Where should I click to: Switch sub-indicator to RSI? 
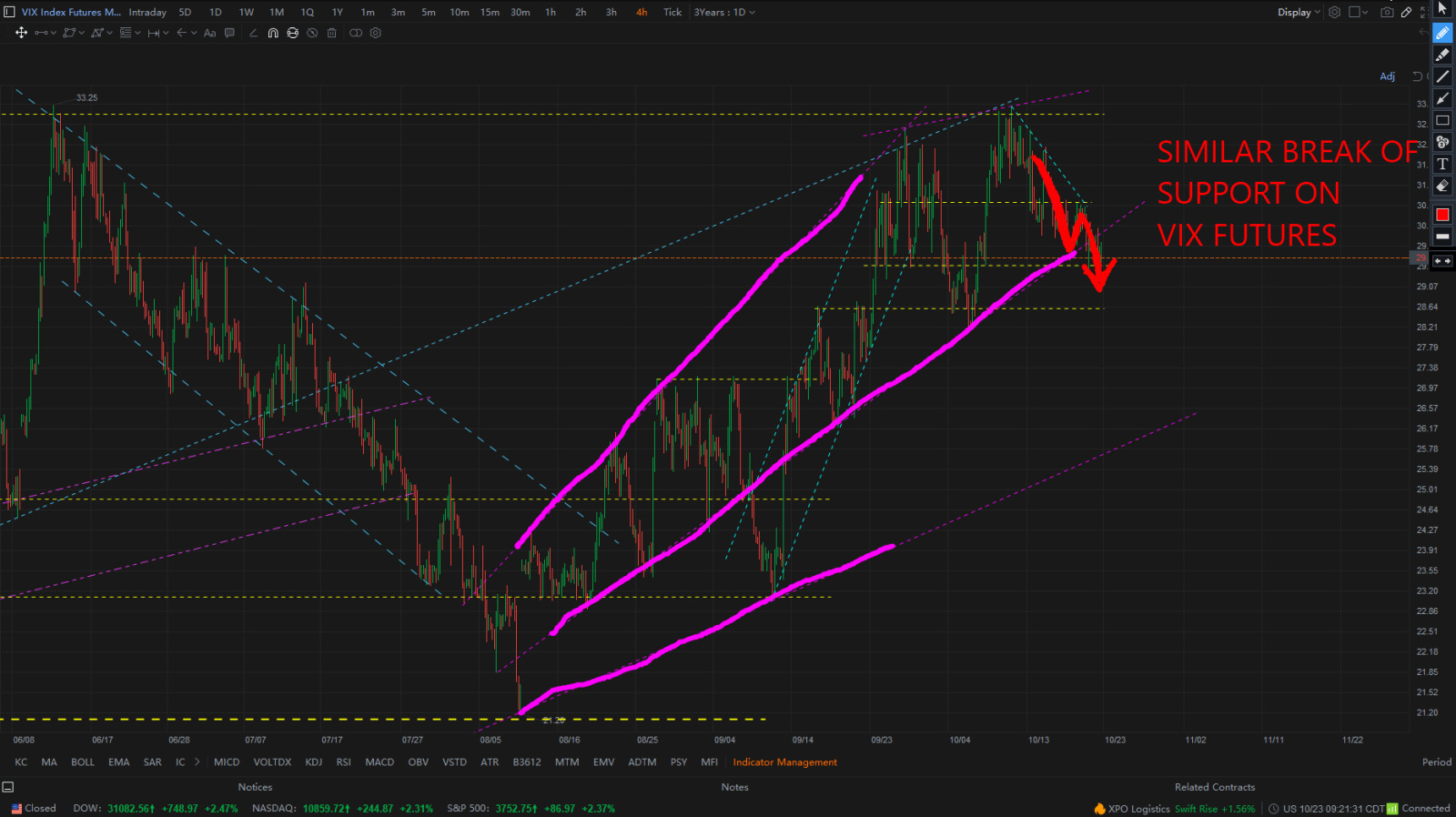(343, 762)
